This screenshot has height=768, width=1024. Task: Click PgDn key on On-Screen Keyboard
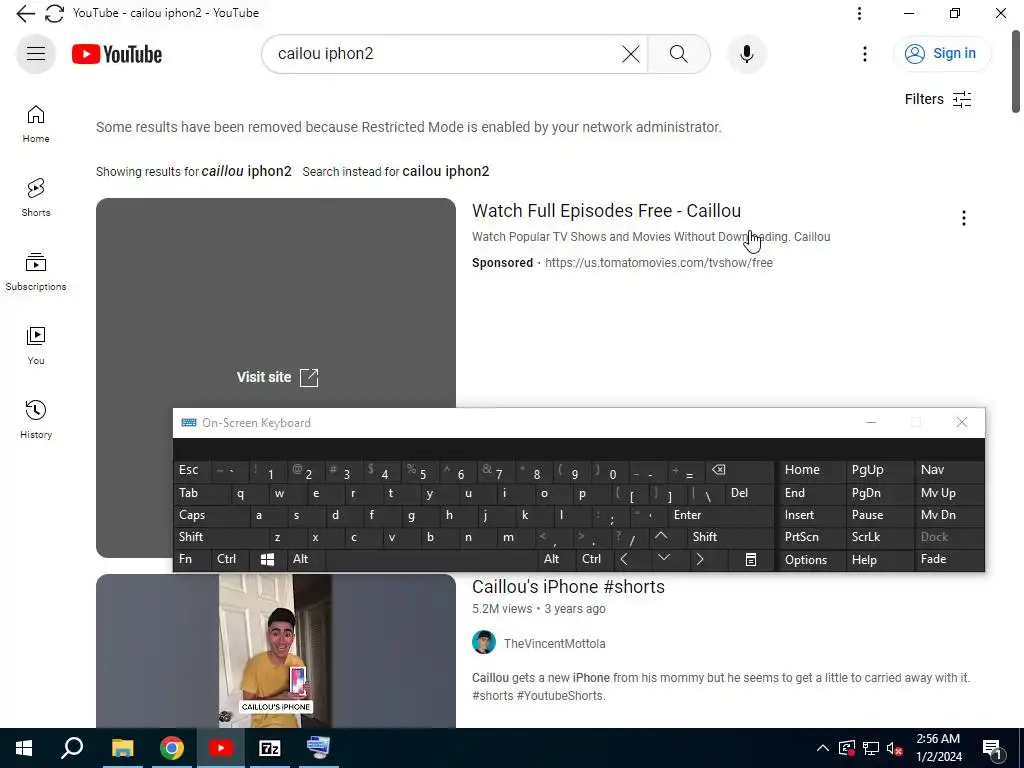click(880, 494)
